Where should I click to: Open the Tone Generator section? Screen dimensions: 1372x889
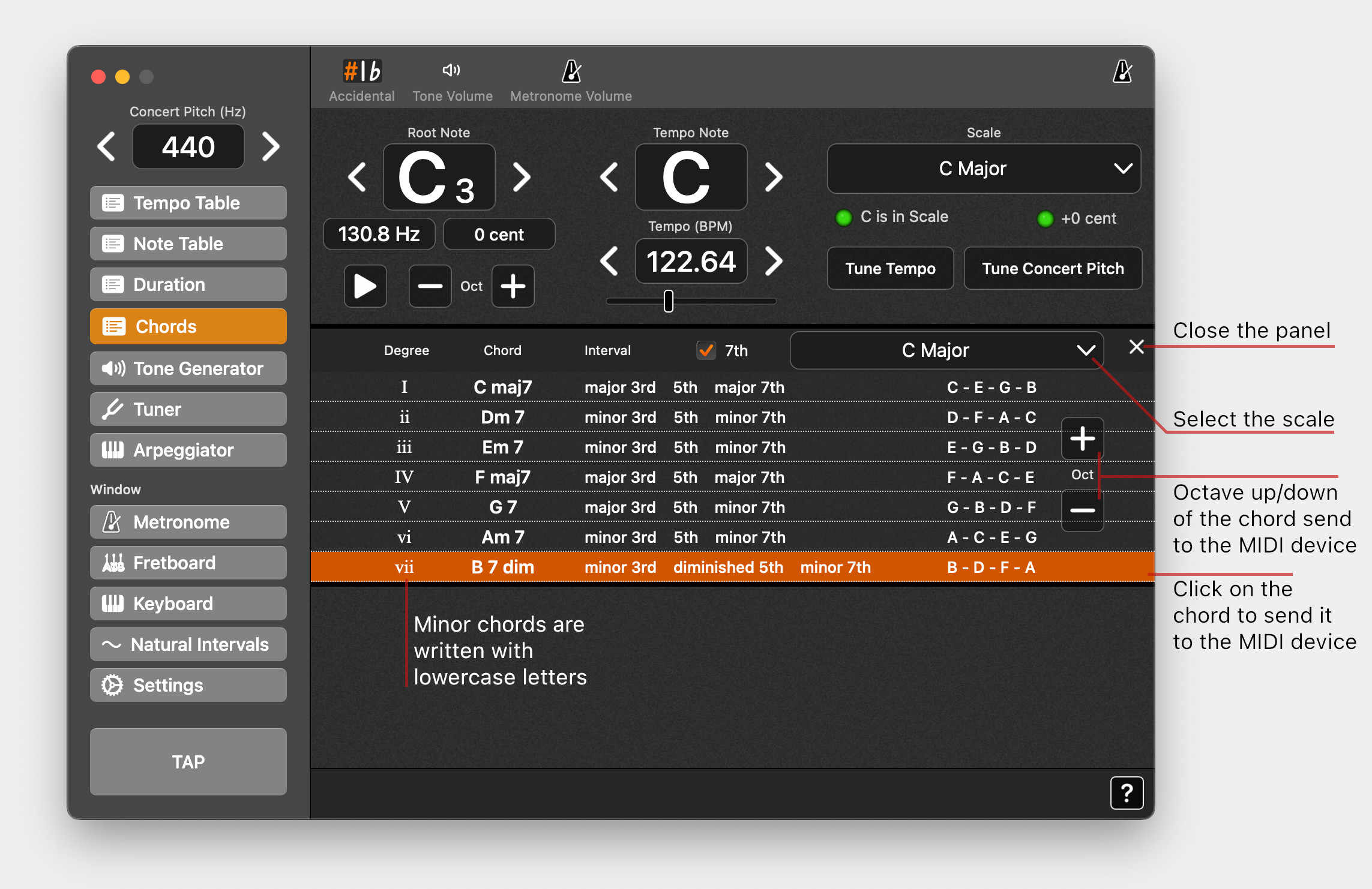tap(188, 368)
